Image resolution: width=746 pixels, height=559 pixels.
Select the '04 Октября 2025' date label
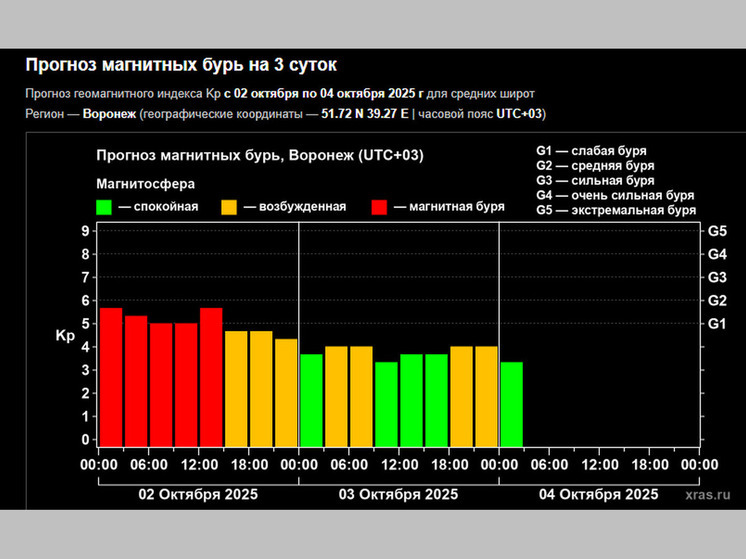click(x=598, y=495)
